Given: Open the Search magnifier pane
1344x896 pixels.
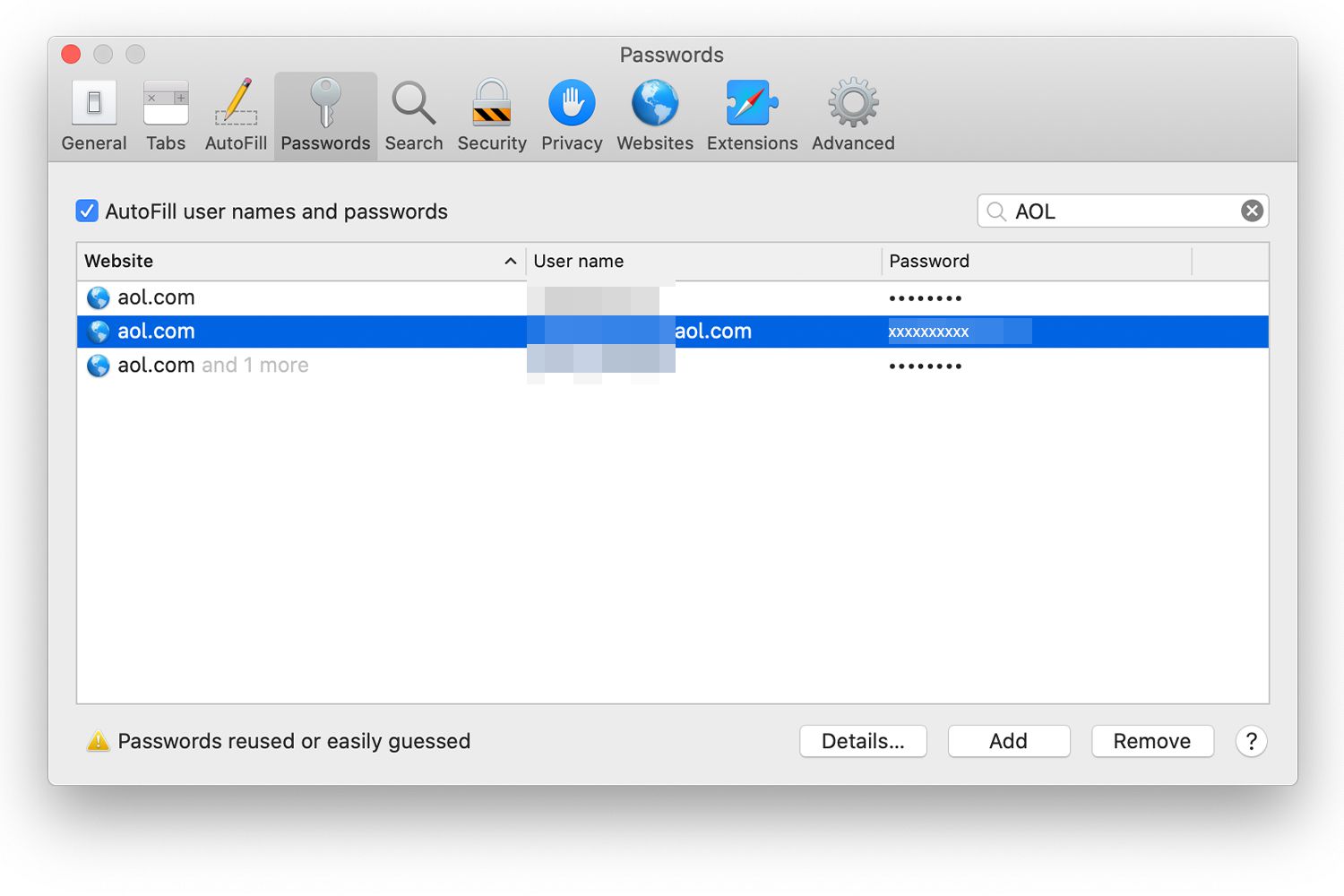Looking at the screenshot, I should (x=414, y=116).
